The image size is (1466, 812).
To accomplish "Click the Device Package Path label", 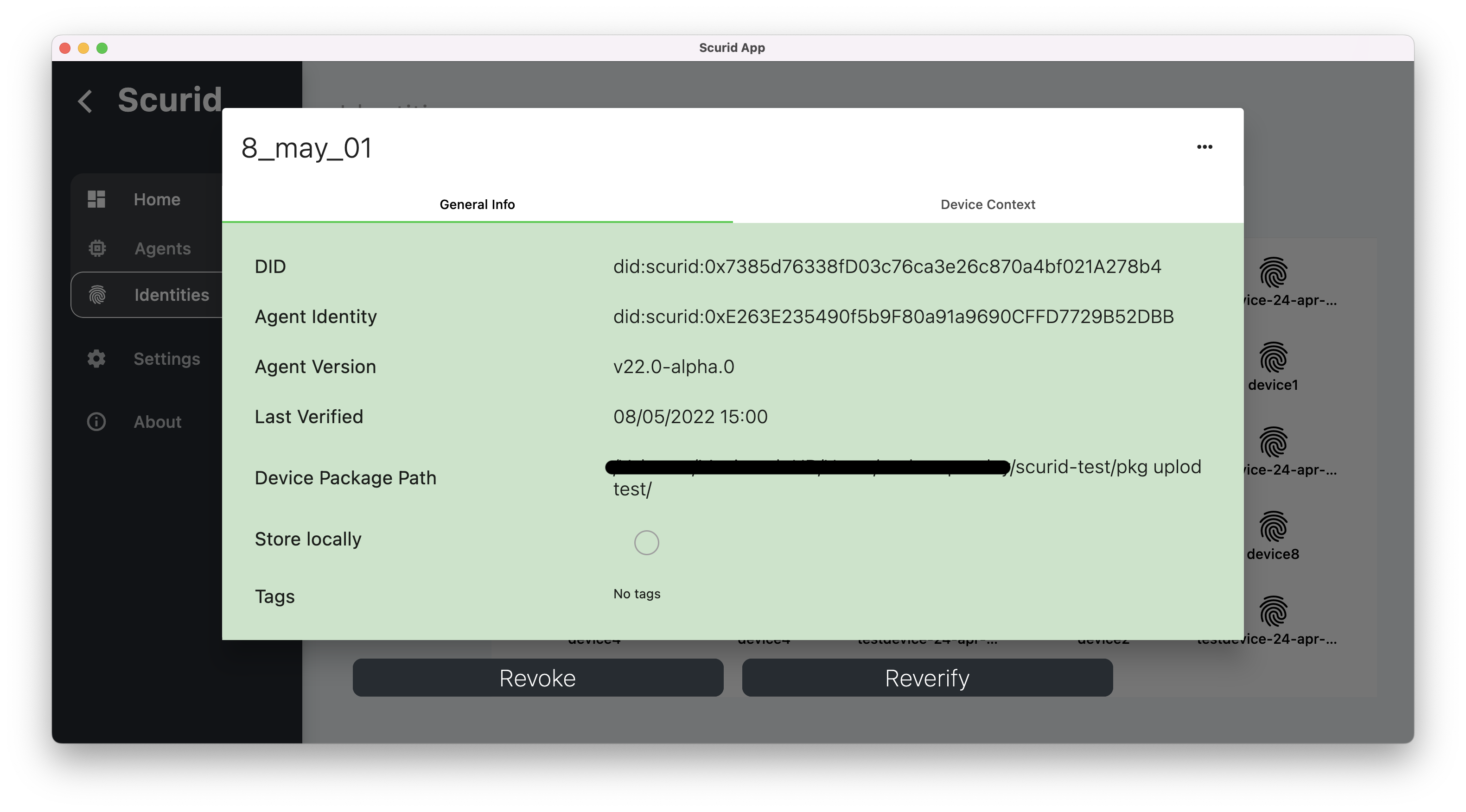I will pos(345,478).
